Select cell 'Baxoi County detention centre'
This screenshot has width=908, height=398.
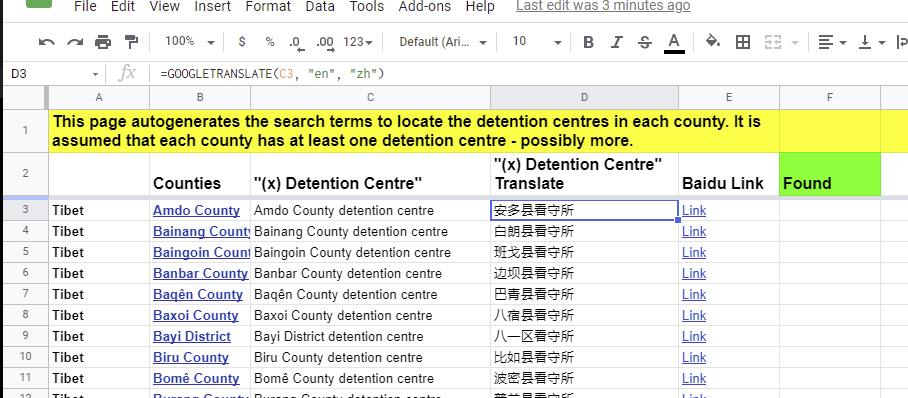click(371, 315)
